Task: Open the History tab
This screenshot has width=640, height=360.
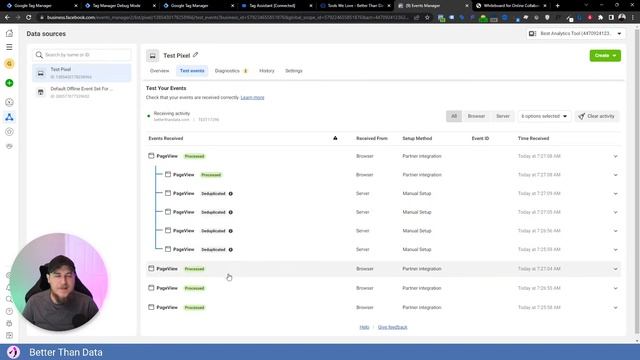Action: [x=267, y=71]
